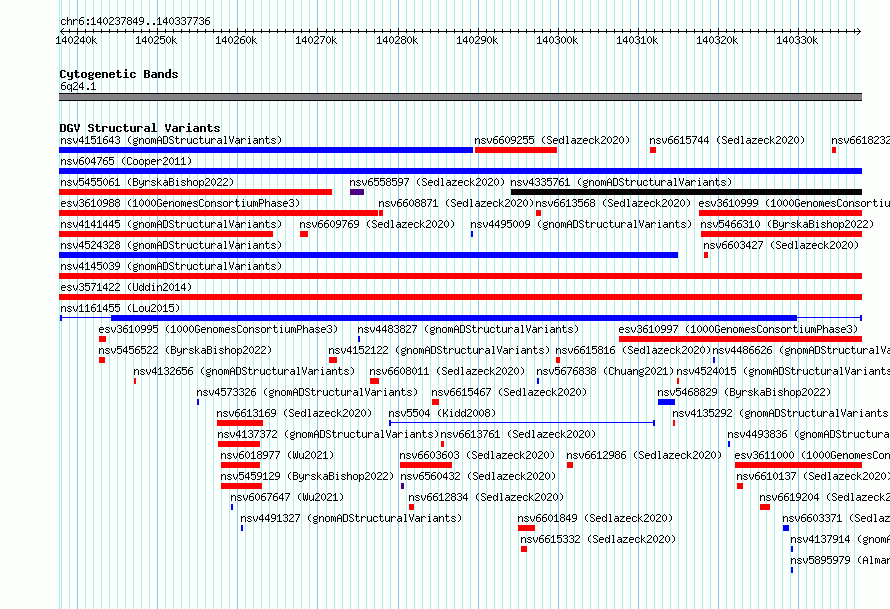Click the nsv4151643 gnomAD variant label
890x609 pixels.
[x=171, y=140]
